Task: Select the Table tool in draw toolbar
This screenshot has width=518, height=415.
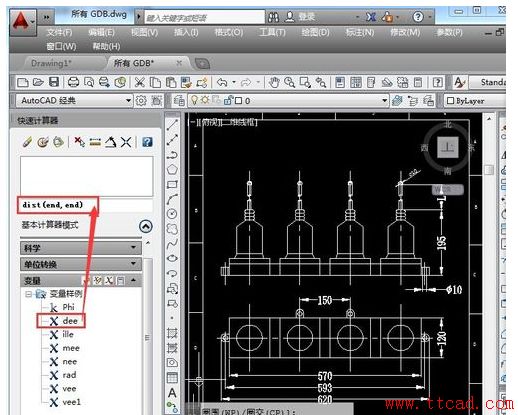Action: point(172,378)
